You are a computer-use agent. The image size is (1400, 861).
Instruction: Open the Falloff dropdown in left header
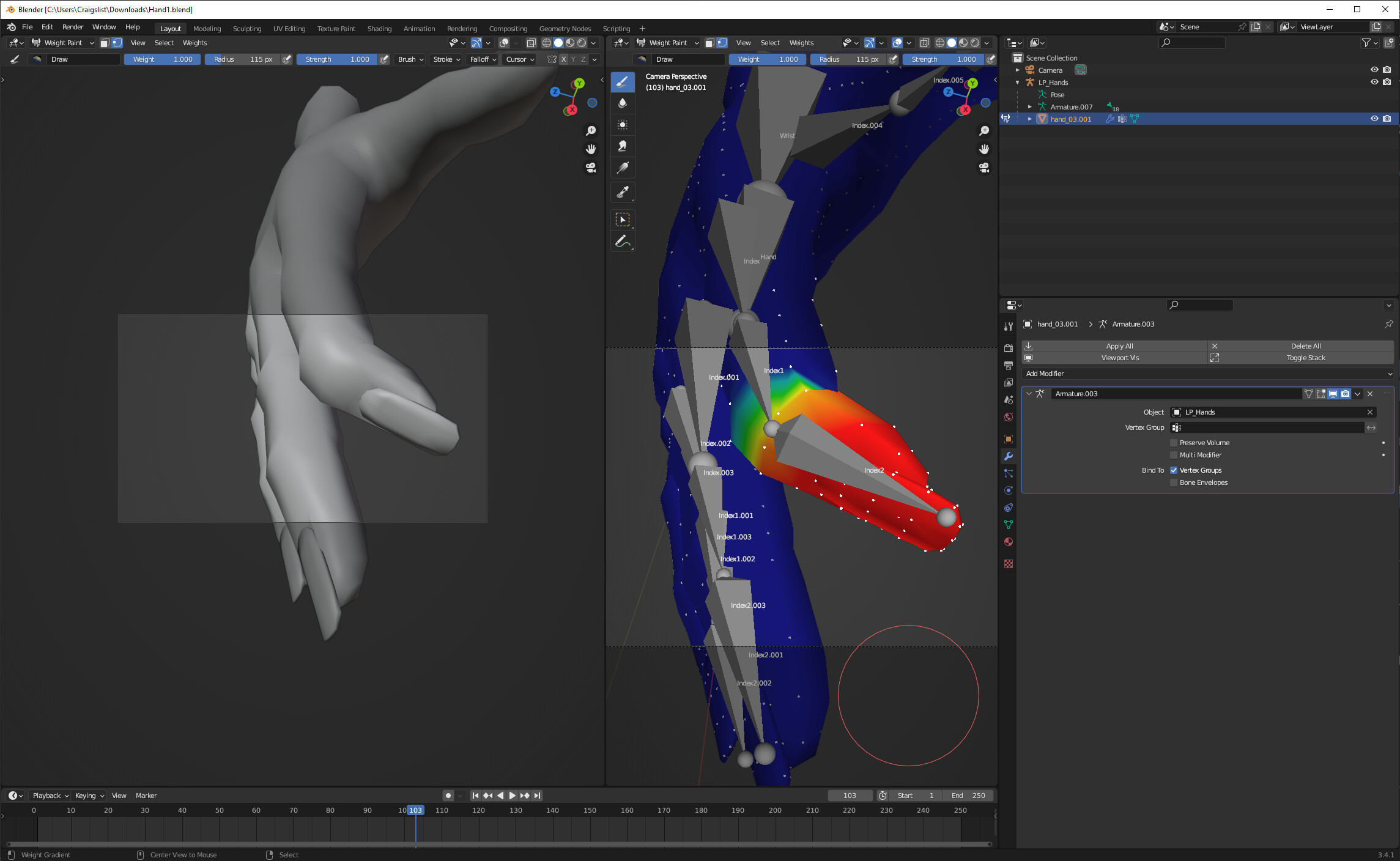[483, 59]
